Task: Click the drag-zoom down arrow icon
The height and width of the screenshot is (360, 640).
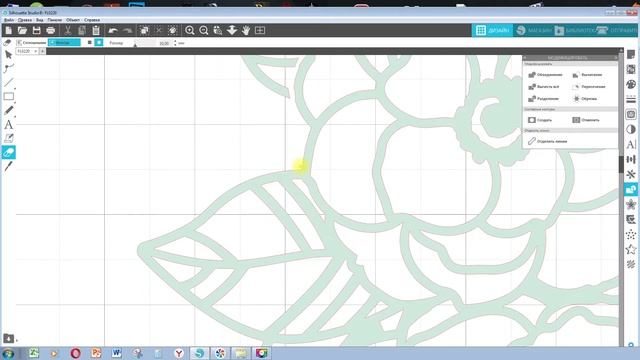Action: click(232, 30)
